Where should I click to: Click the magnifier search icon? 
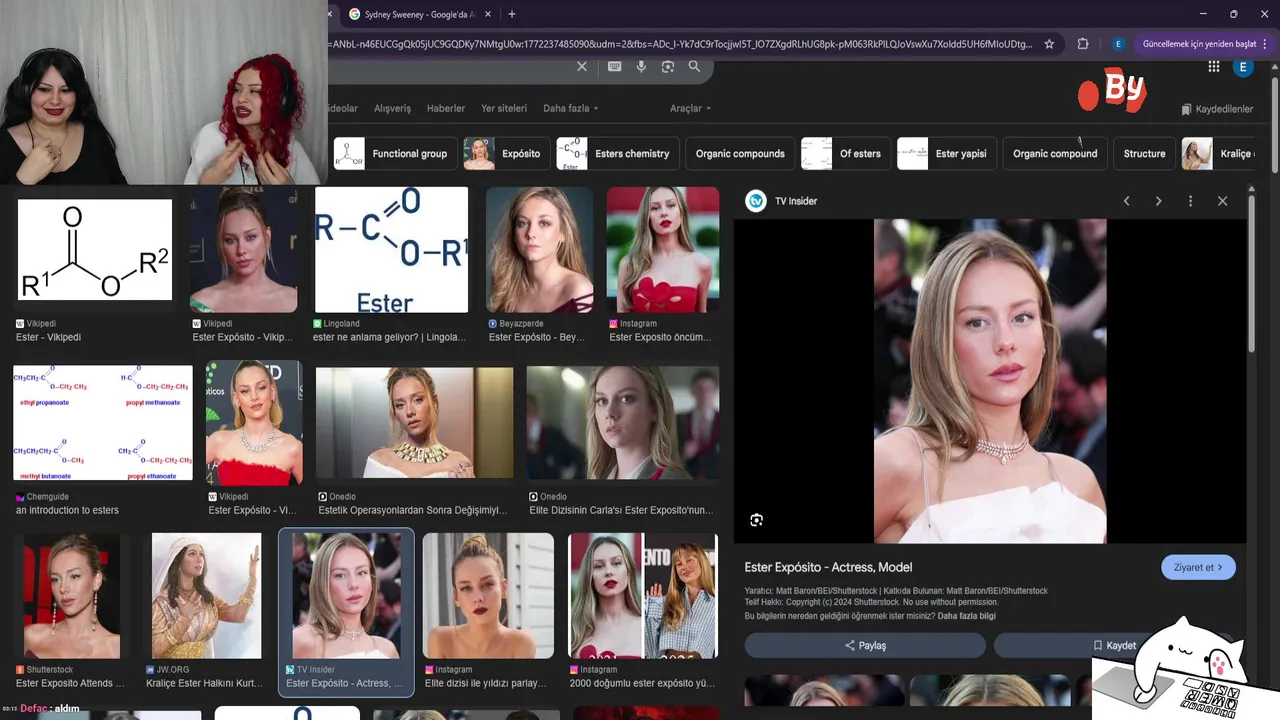[x=694, y=67]
